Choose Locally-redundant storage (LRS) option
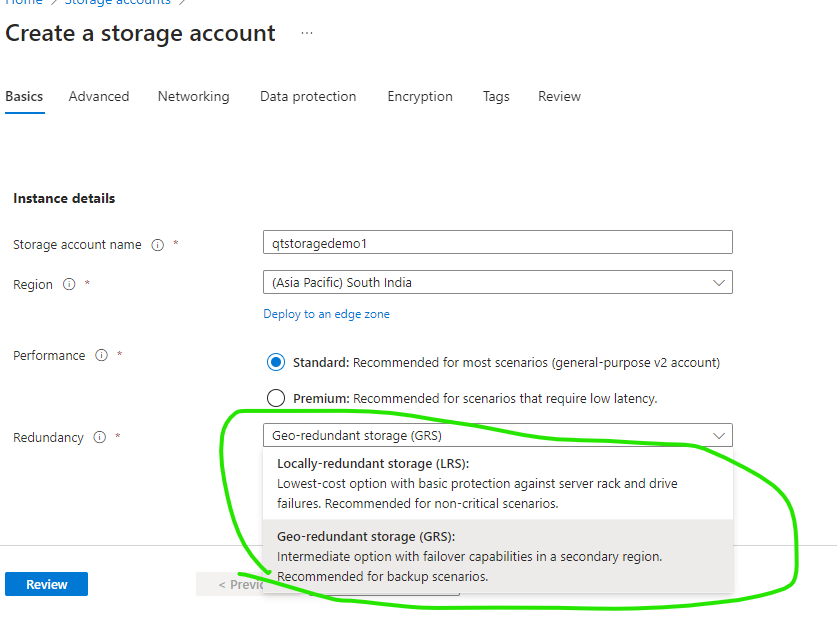 (498, 483)
